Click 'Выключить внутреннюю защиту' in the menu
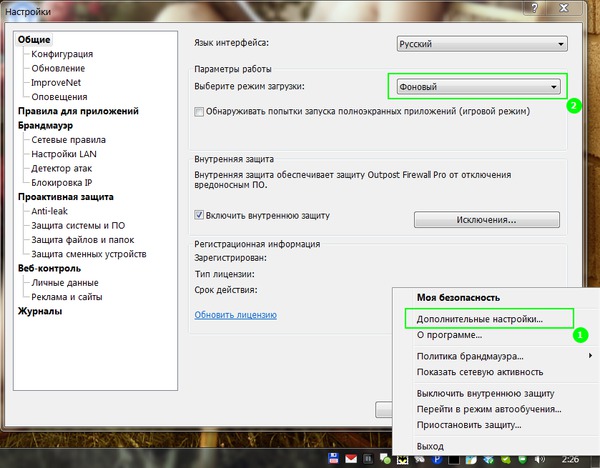Image resolution: width=600 pixels, height=468 pixels. pyautogui.click(x=485, y=393)
